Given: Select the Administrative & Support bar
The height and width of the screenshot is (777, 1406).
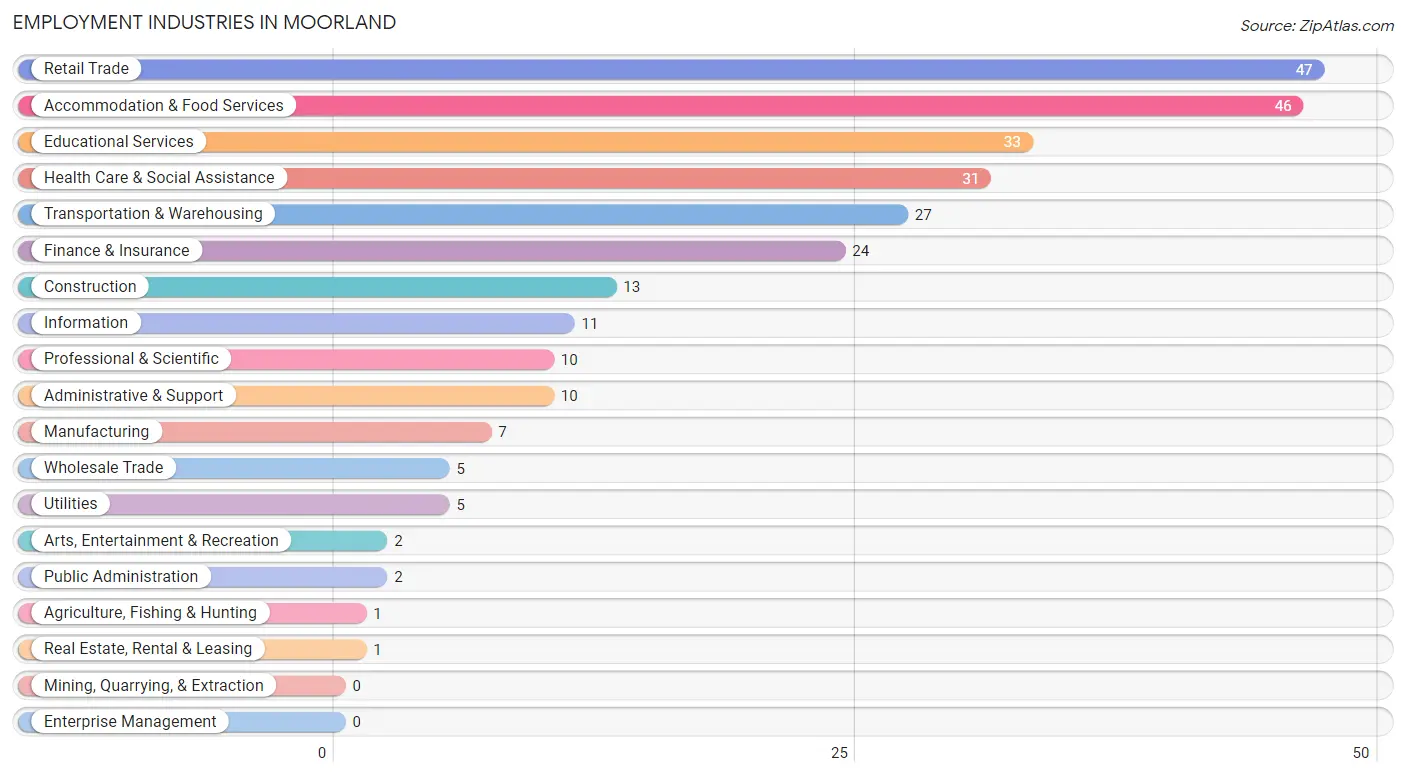Looking at the screenshot, I should (286, 395).
